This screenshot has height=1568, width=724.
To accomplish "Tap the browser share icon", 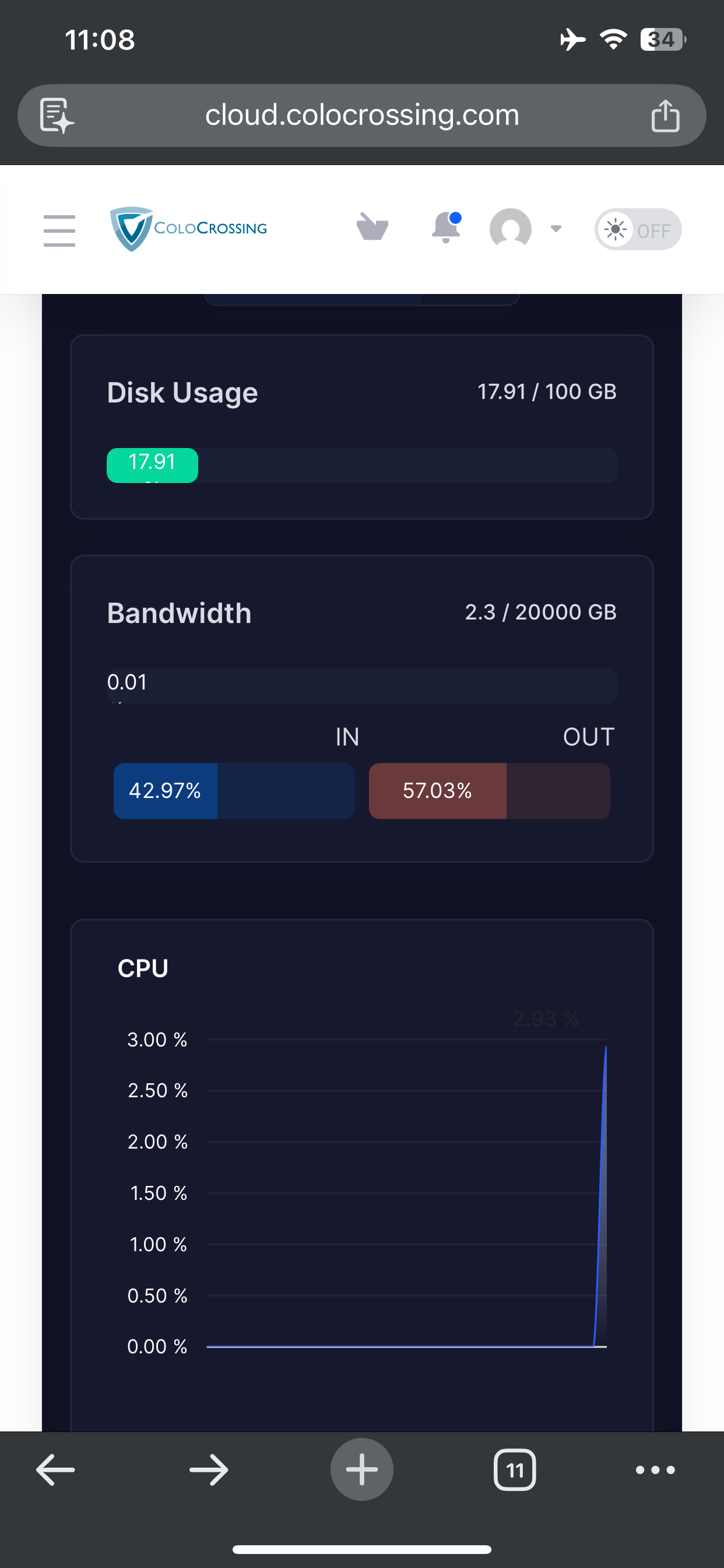I will 665,115.
